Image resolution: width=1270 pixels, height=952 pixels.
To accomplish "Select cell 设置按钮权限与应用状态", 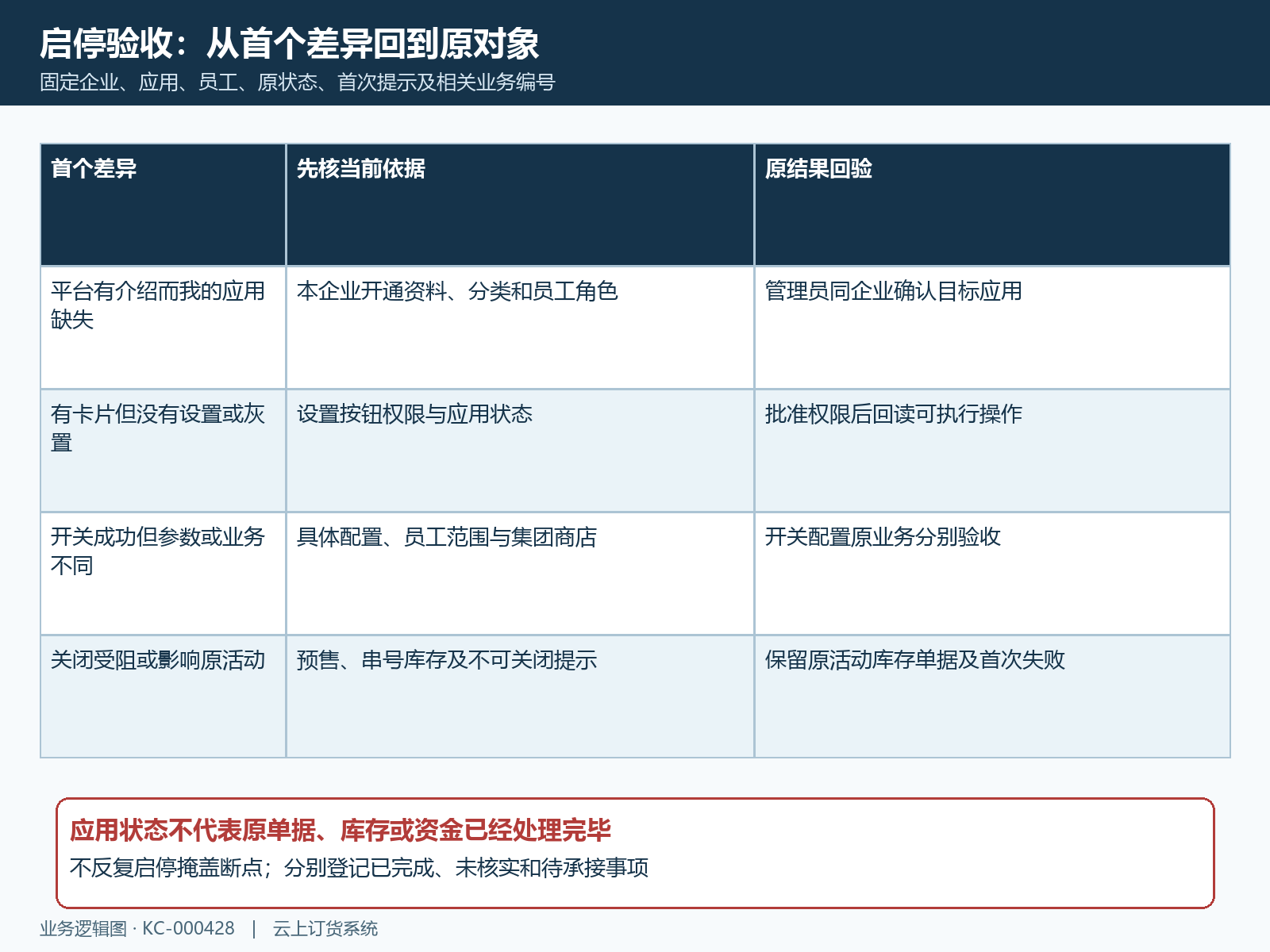I will pos(520,451).
